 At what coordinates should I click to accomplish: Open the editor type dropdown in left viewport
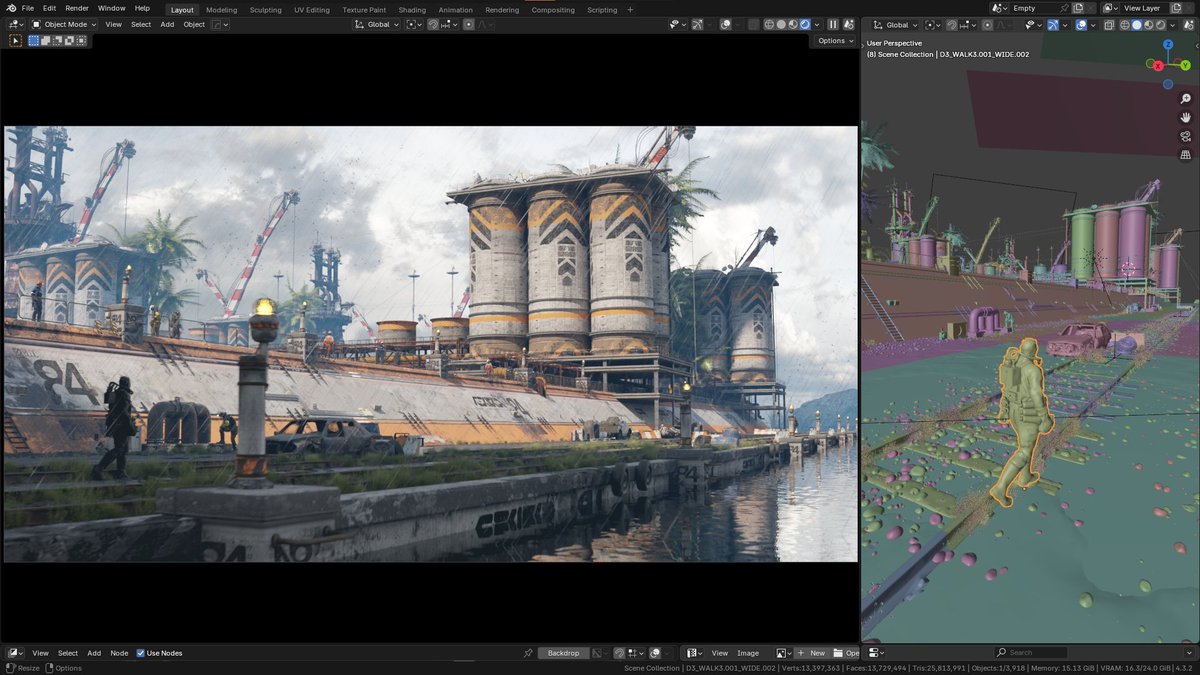(x=15, y=24)
